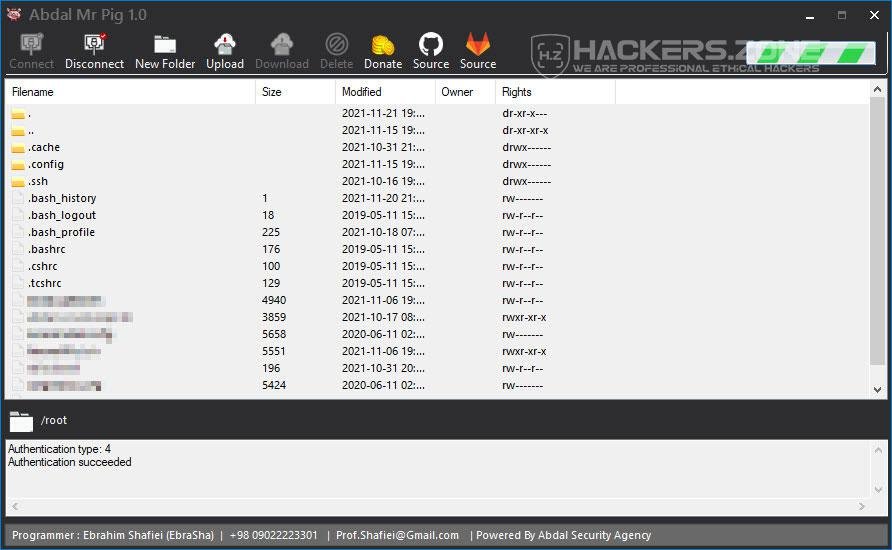Click the Download toolbar icon
The width and height of the screenshot is (892, 550).
tap(282, 44)
